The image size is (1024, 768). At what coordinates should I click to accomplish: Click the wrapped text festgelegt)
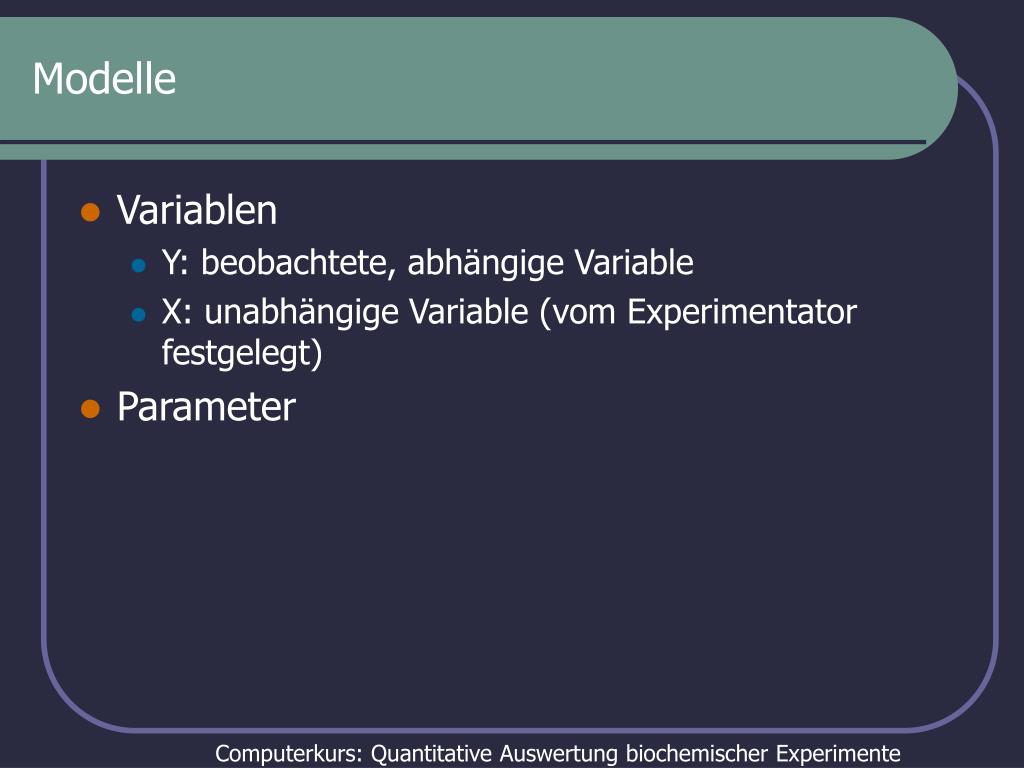click(242, 354)
